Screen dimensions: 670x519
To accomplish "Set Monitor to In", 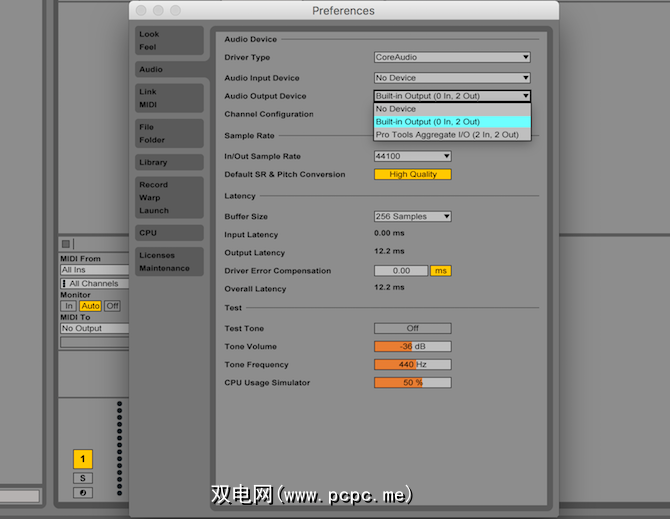I will [68, 306].
